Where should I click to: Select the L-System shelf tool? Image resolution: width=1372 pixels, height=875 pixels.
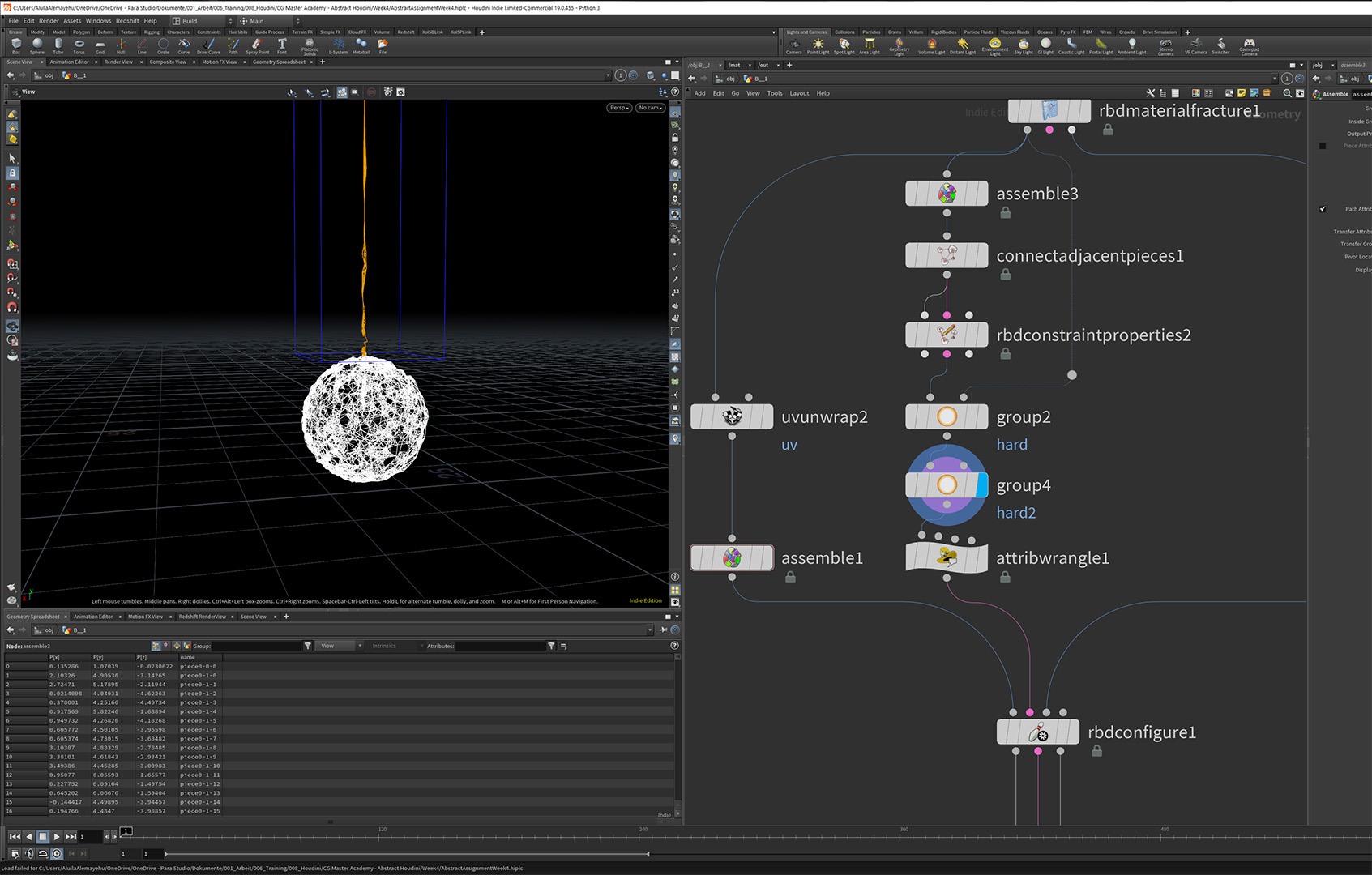click(x=338, y=44)
